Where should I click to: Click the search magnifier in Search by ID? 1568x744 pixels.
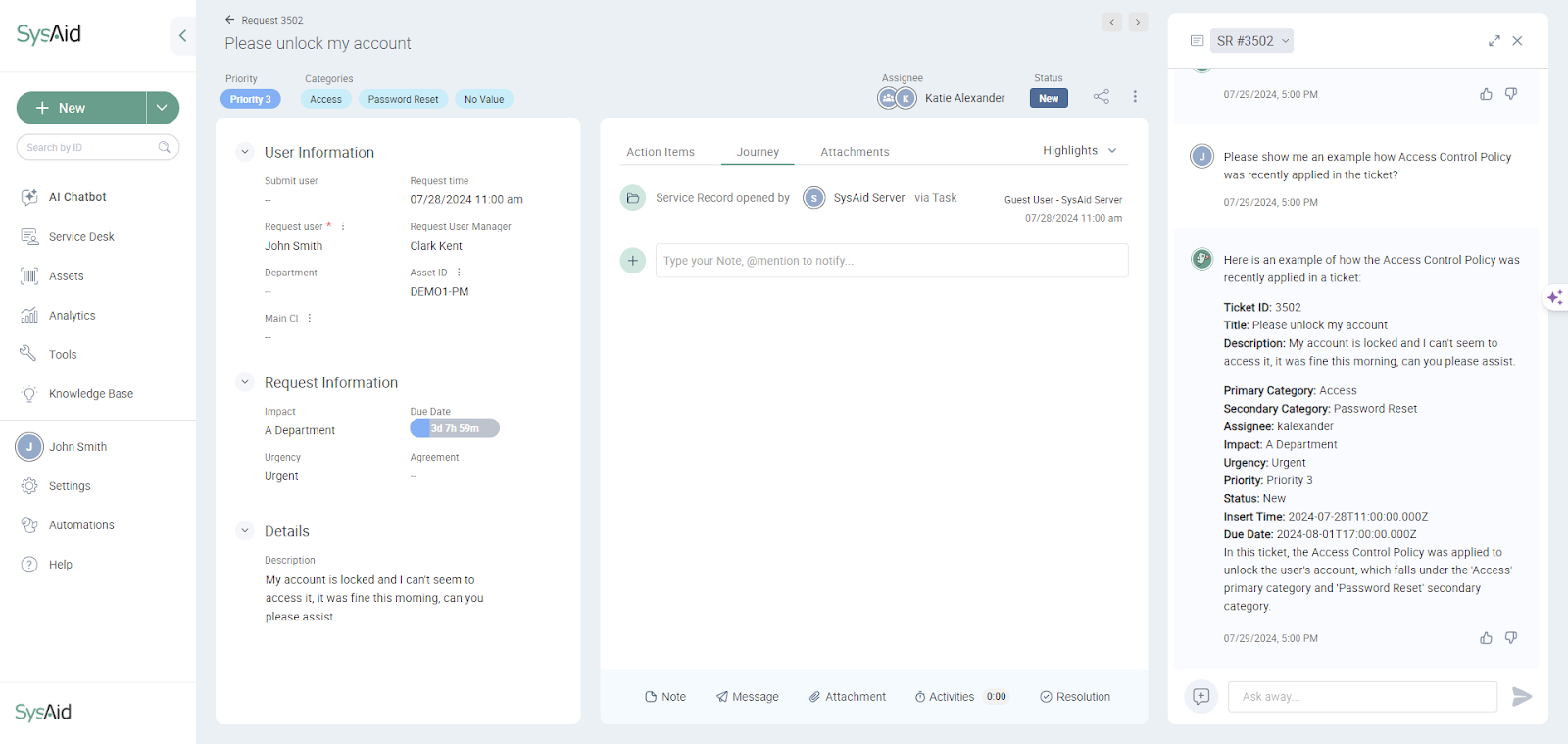165,147
